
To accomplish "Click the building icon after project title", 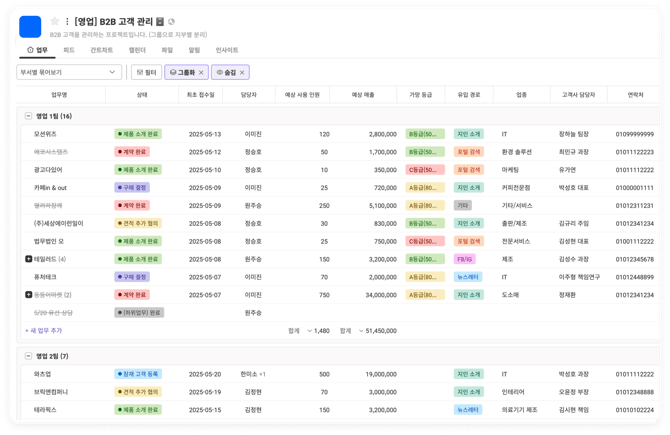I will [x=160, y=21].
